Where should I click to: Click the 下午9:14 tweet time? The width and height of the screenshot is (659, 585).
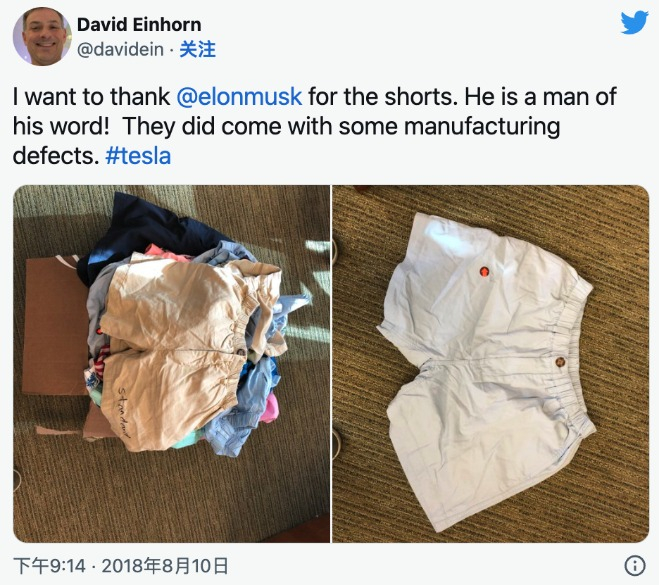coord(50,566)
